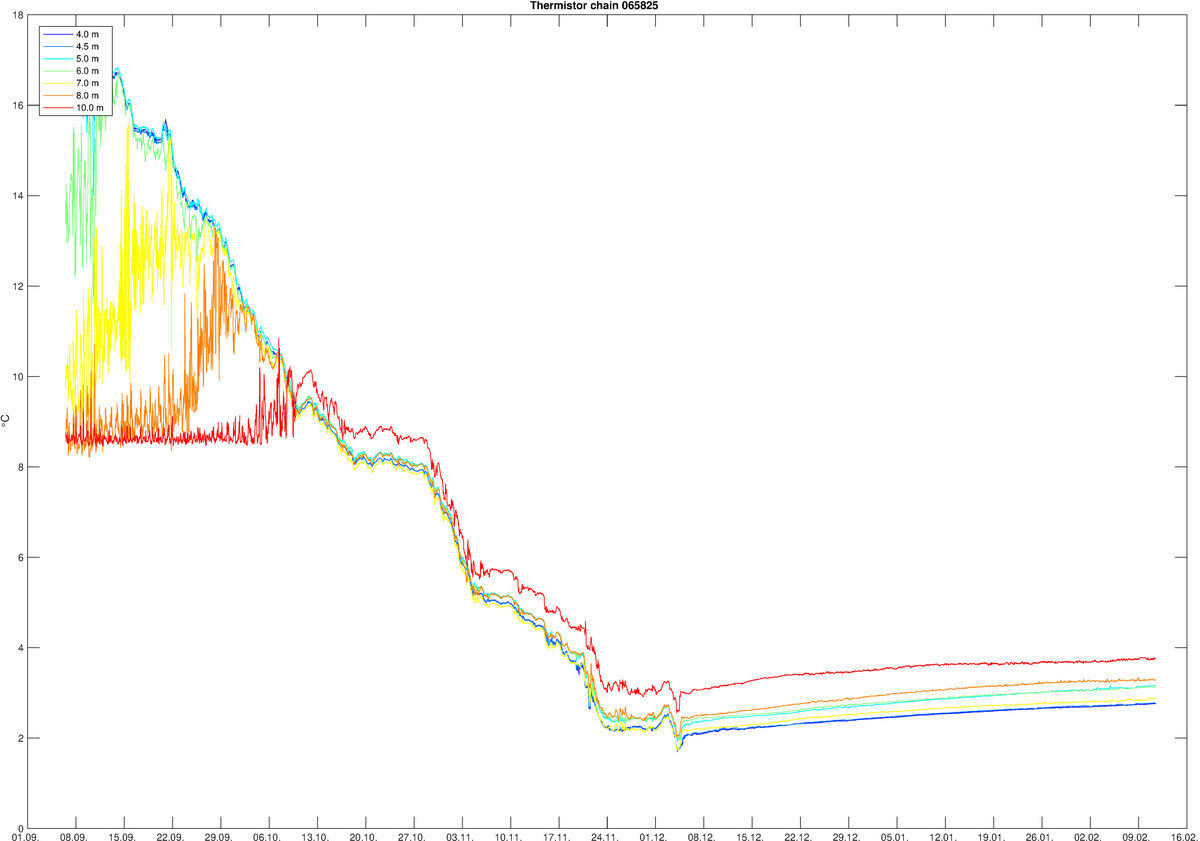Click the x-axis date label "22.09."
This screenshot has width=1200, height=841.
171,835
